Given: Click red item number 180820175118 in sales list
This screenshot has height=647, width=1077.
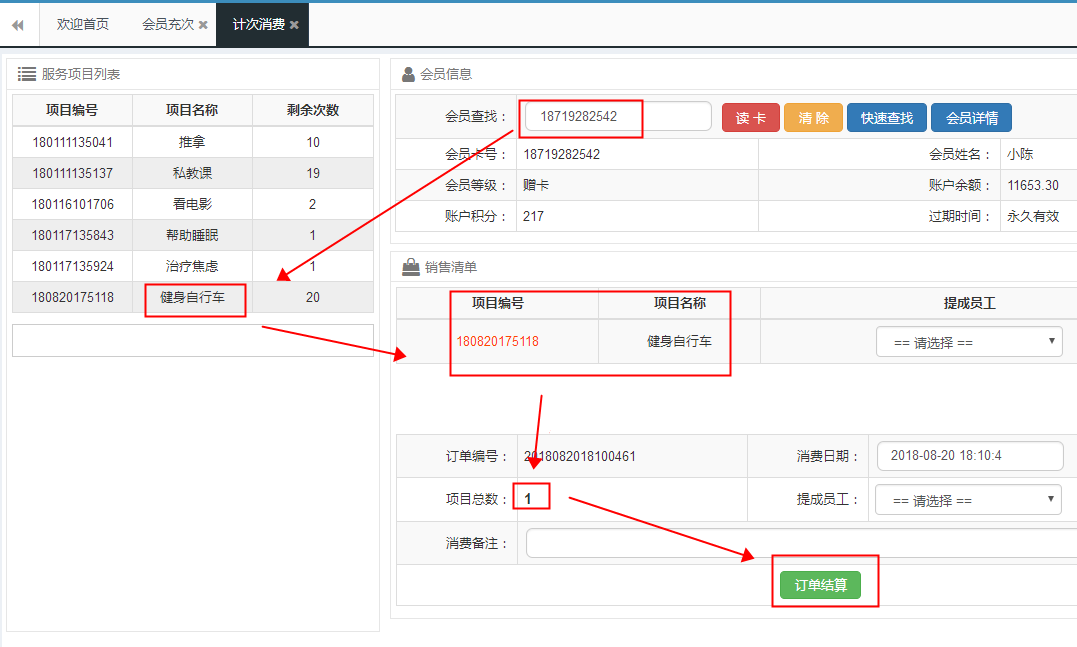Looking at the screenshot, I should coord(497,341).
